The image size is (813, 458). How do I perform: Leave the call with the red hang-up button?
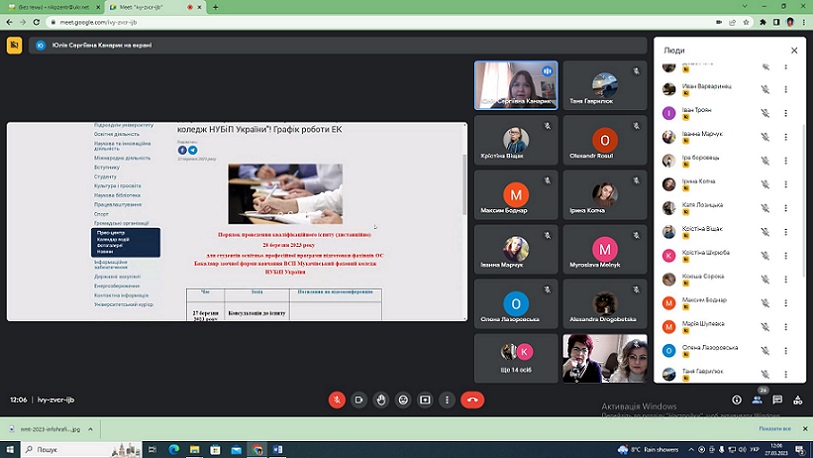pos(472,400)
